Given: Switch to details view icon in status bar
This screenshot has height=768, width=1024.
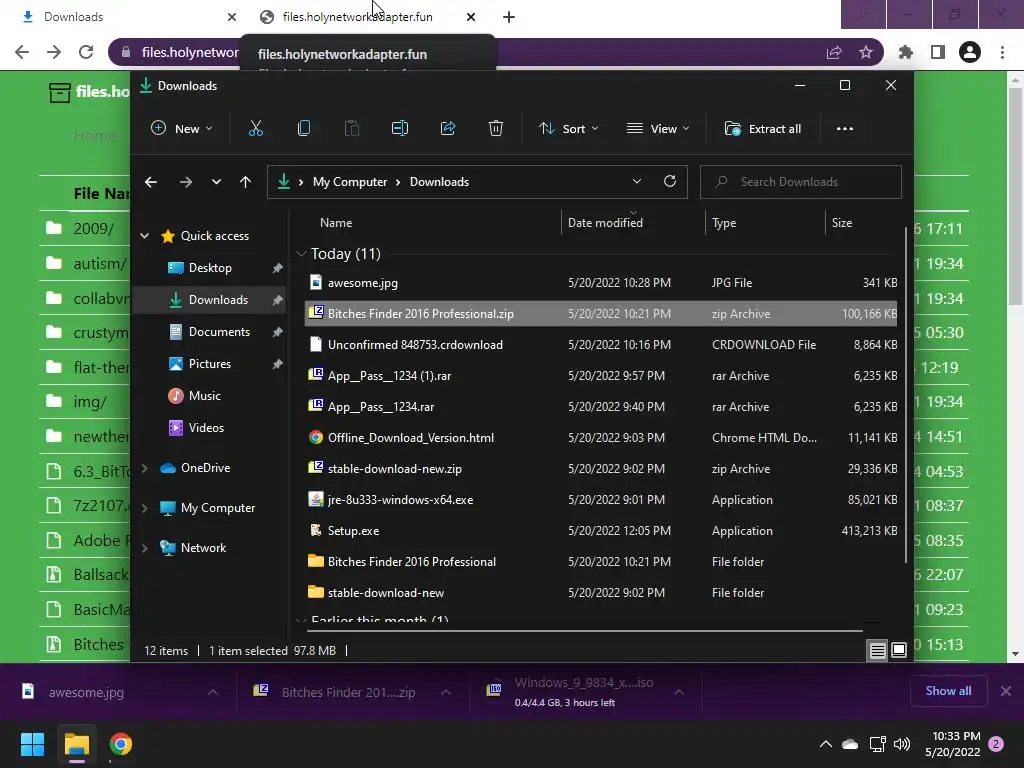Looking at the screenshot, I should point(877,650).
